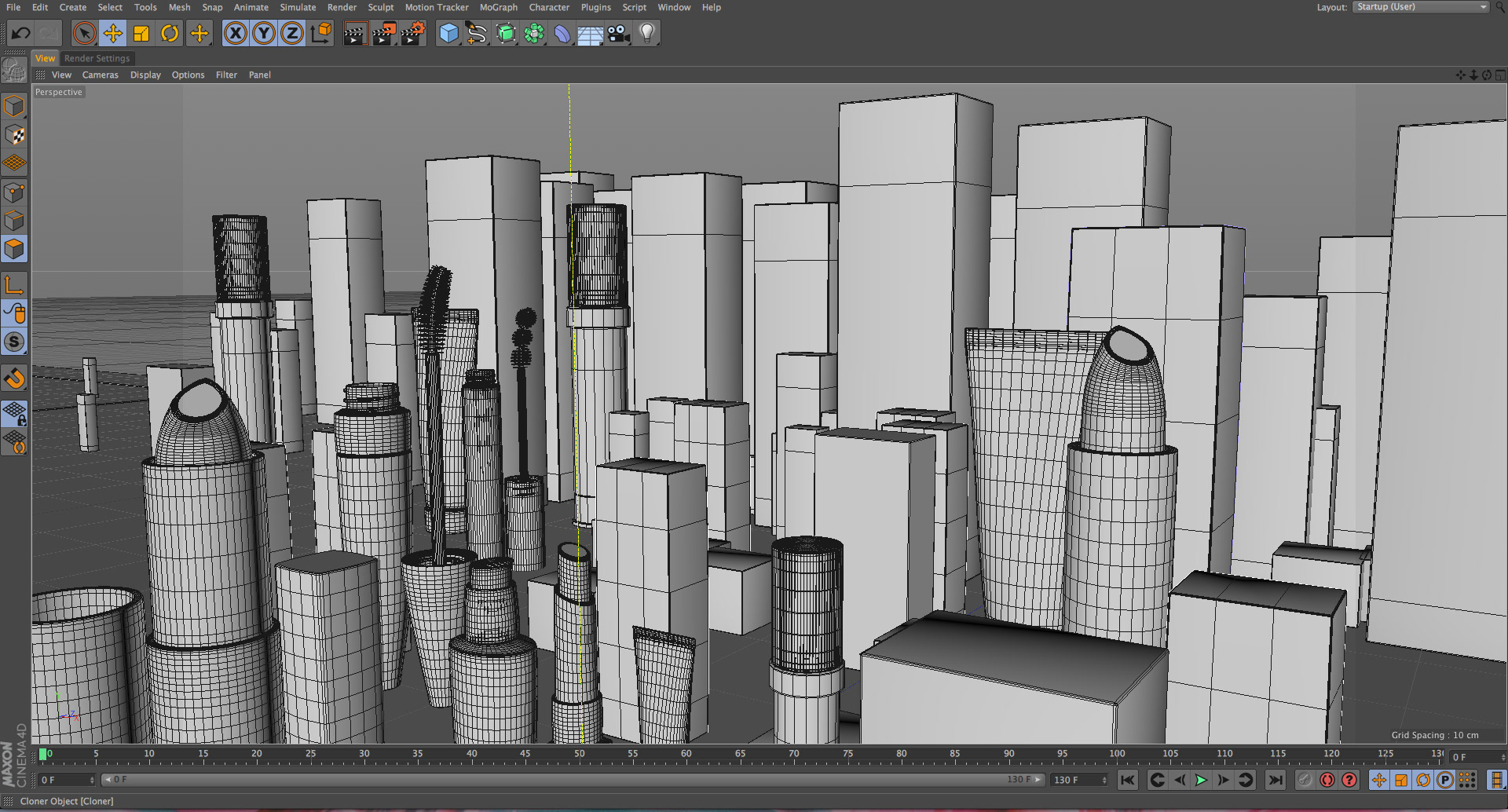This screenshot has width=1508, height=812.
Task: Switch to Points mode in left sidebar
Action: [14, 192]
